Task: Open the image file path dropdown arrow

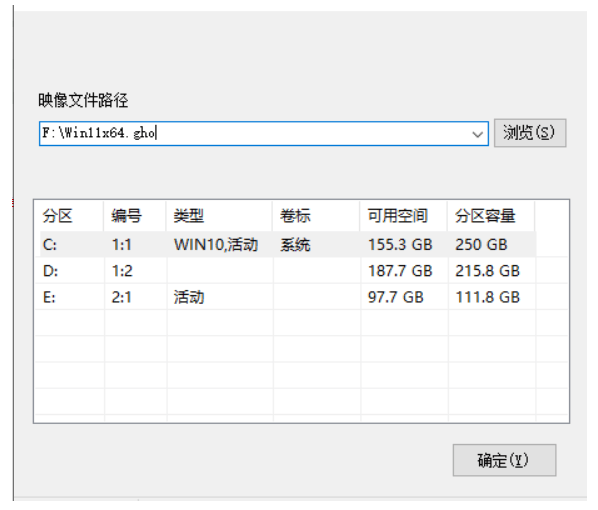Action: pos(477,134)
